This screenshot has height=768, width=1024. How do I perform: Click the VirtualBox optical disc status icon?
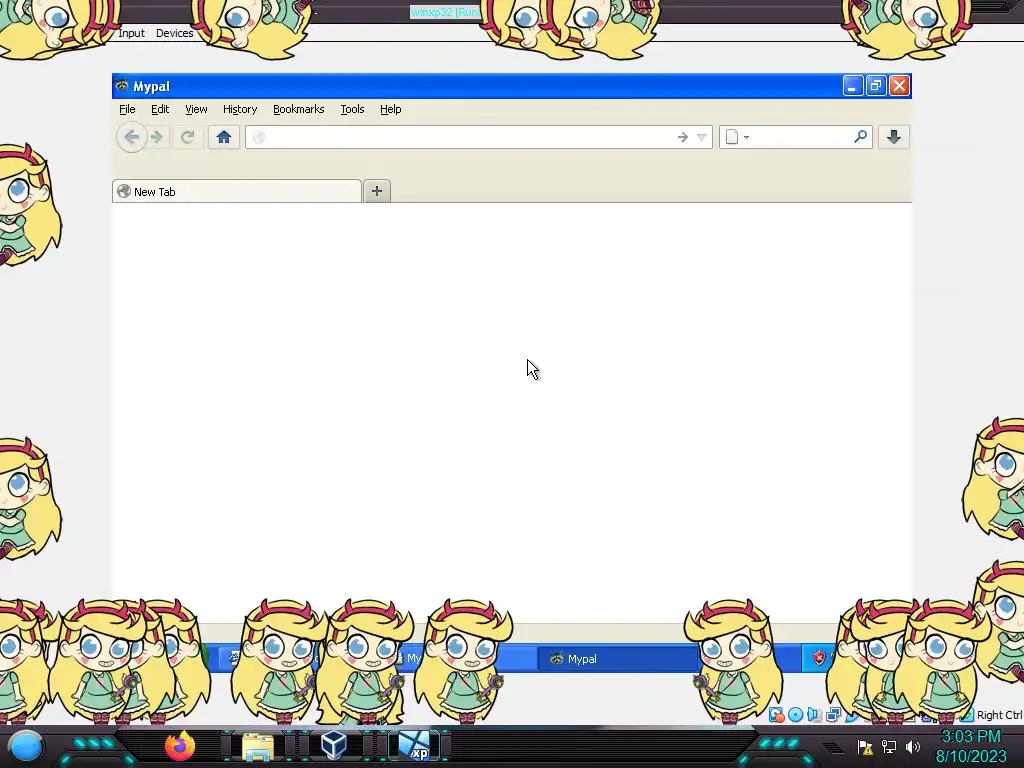795,714
